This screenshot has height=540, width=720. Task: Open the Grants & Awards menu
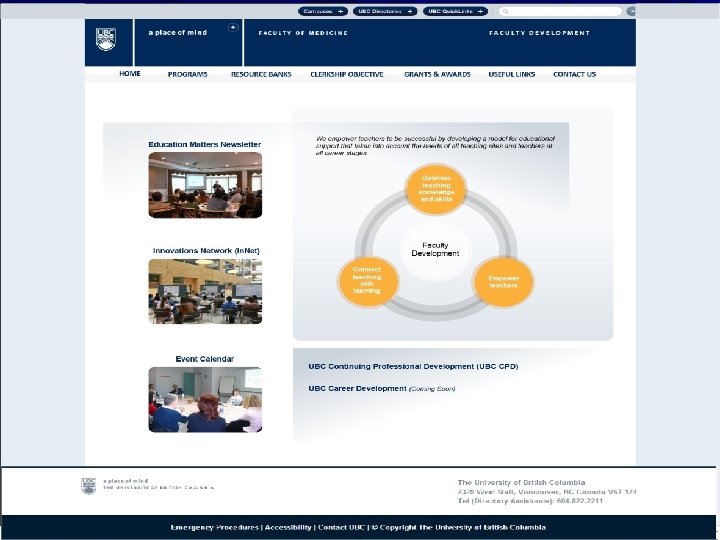click(437, 74)
